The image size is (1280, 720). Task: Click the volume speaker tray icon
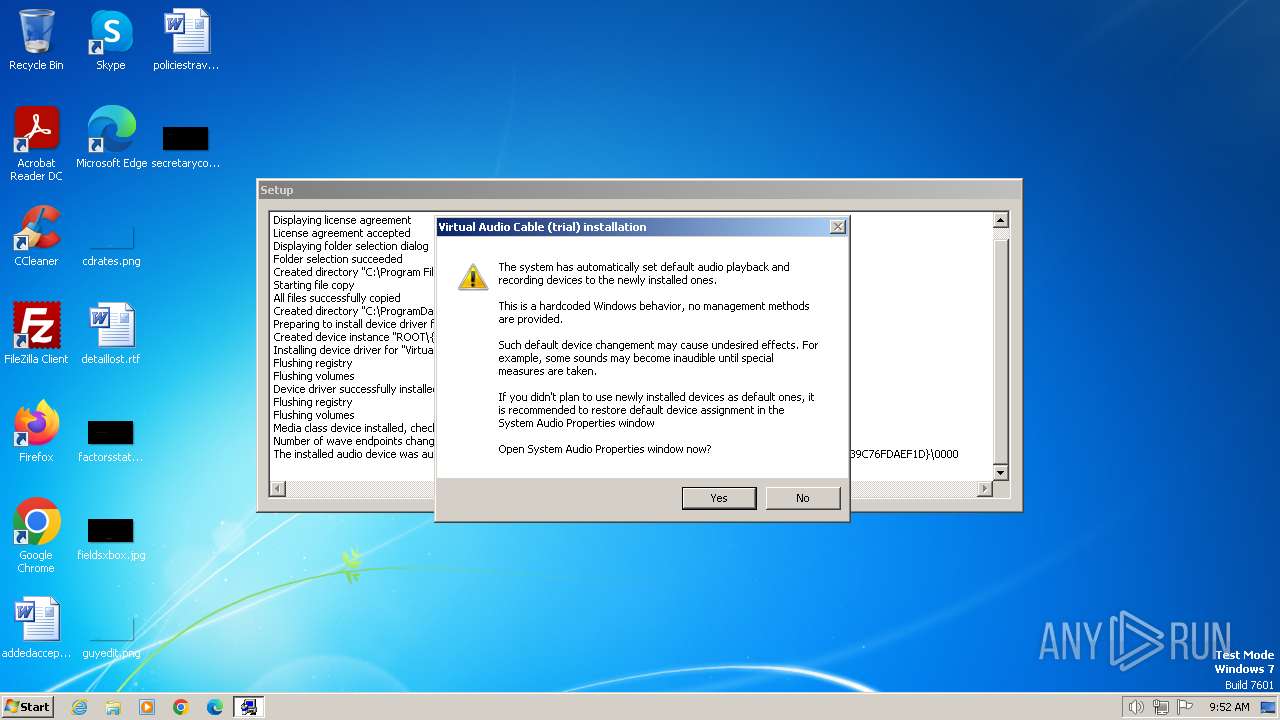(1136, 707)
